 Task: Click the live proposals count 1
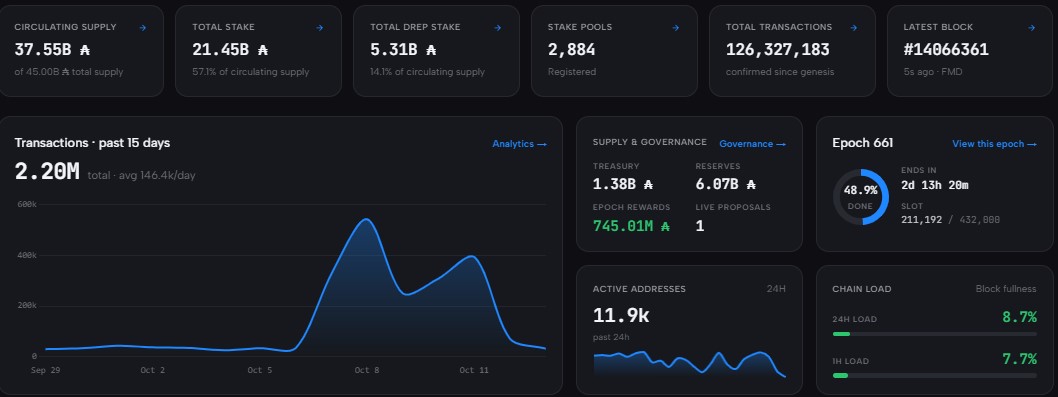(x=700, y=226)
